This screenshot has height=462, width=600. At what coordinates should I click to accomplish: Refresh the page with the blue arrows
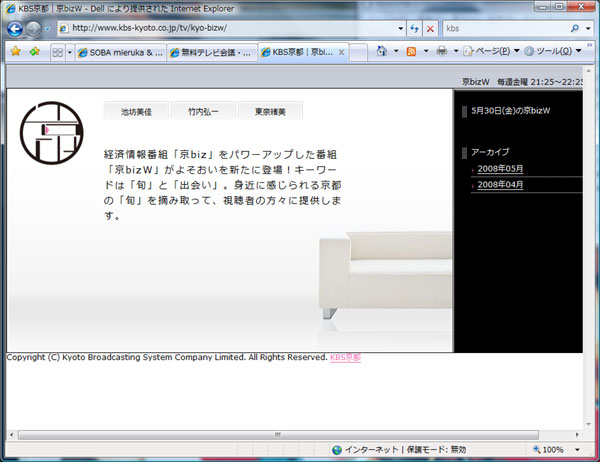414,29
